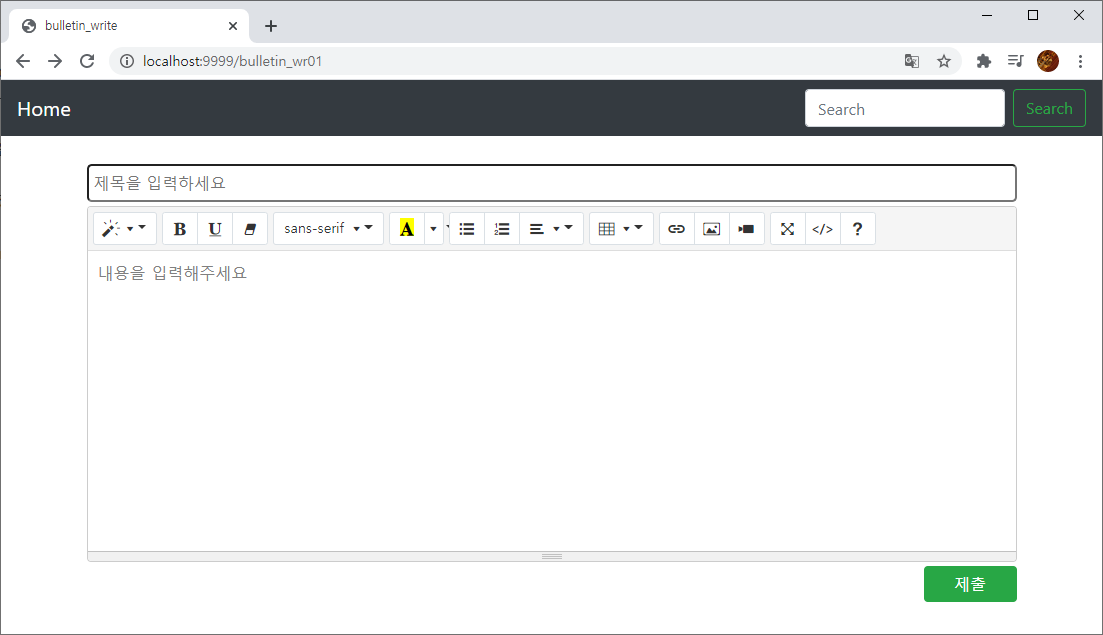
Task: Bookmark this page with the star
Action: click(x=944, y=61)
